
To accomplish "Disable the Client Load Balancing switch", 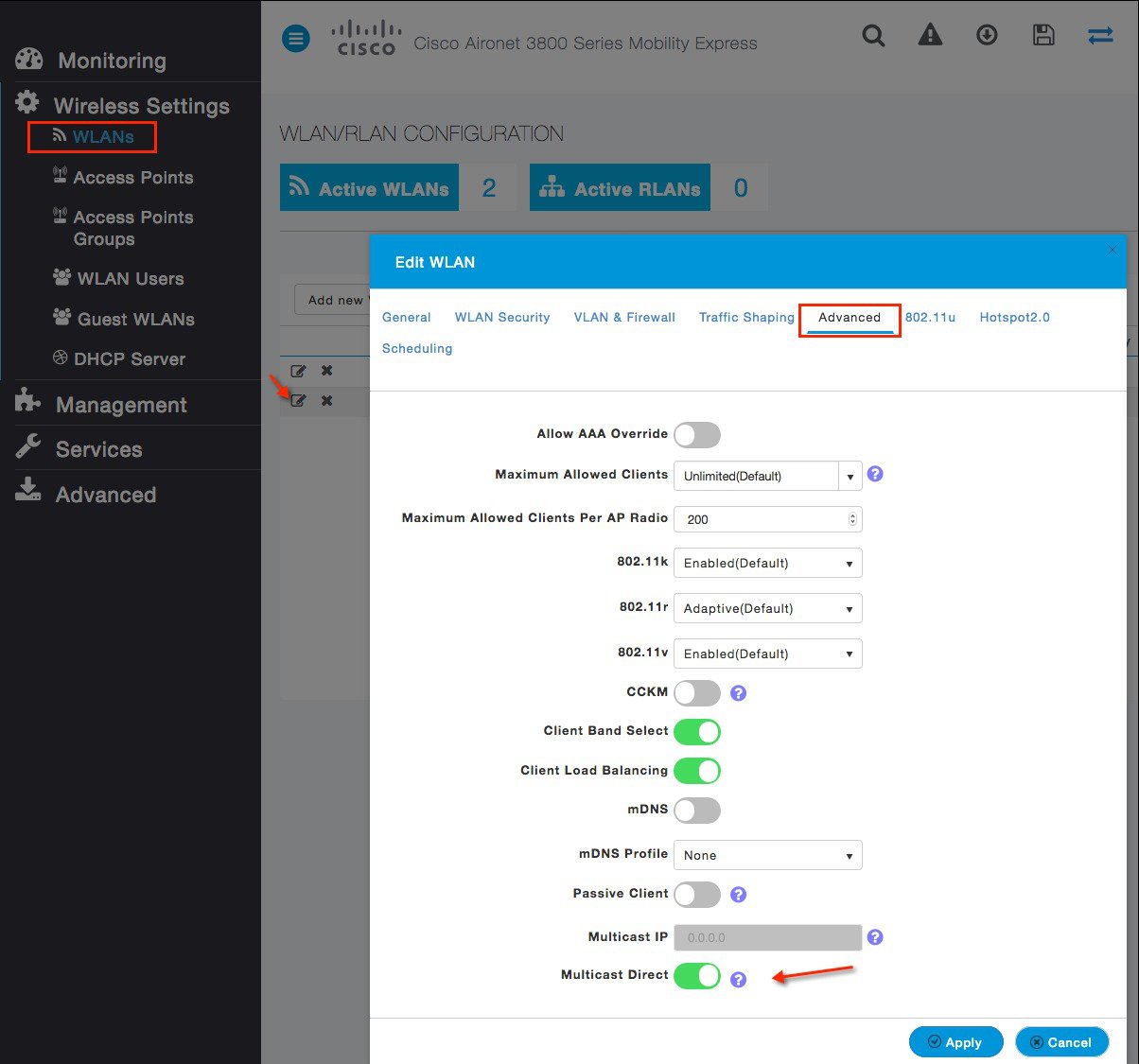I will (x=697, y=771).
